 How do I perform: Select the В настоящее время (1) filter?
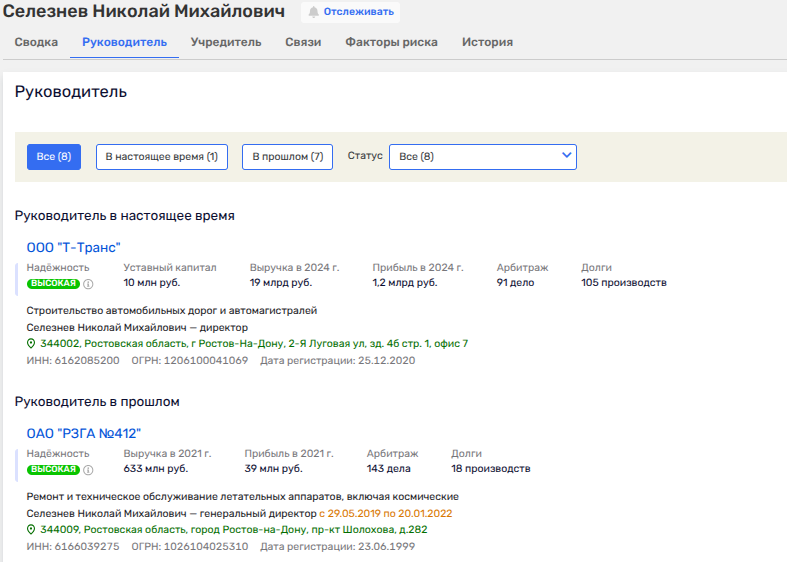pos(161,157)
